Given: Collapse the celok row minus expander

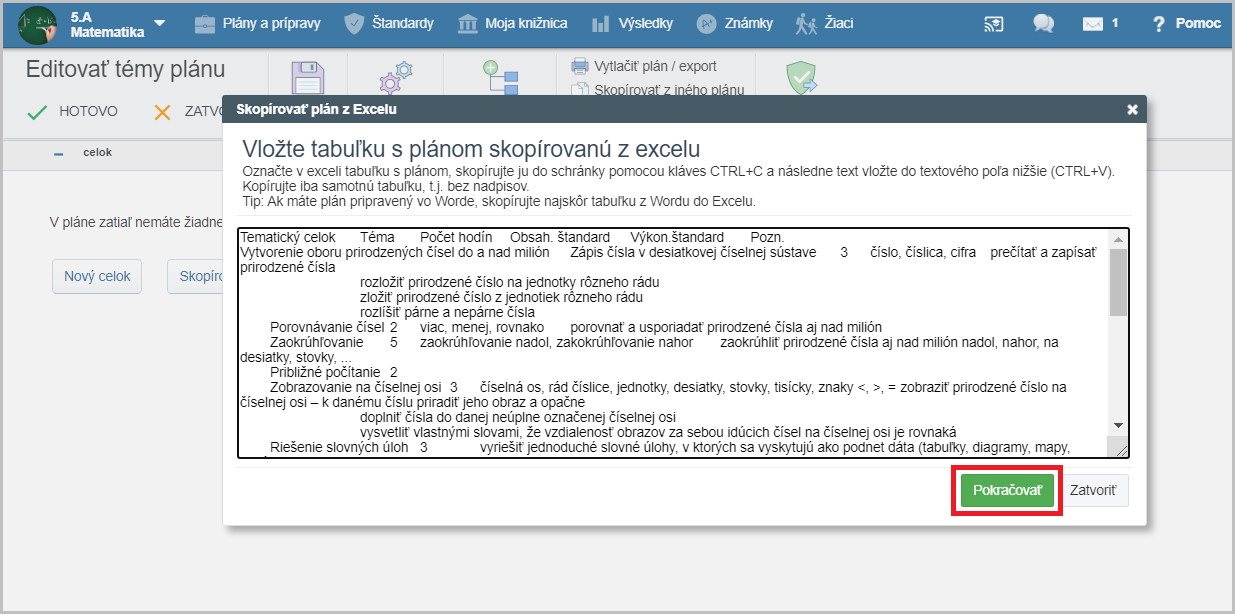Looking at the screenshot, I should (x=58, y=153).
